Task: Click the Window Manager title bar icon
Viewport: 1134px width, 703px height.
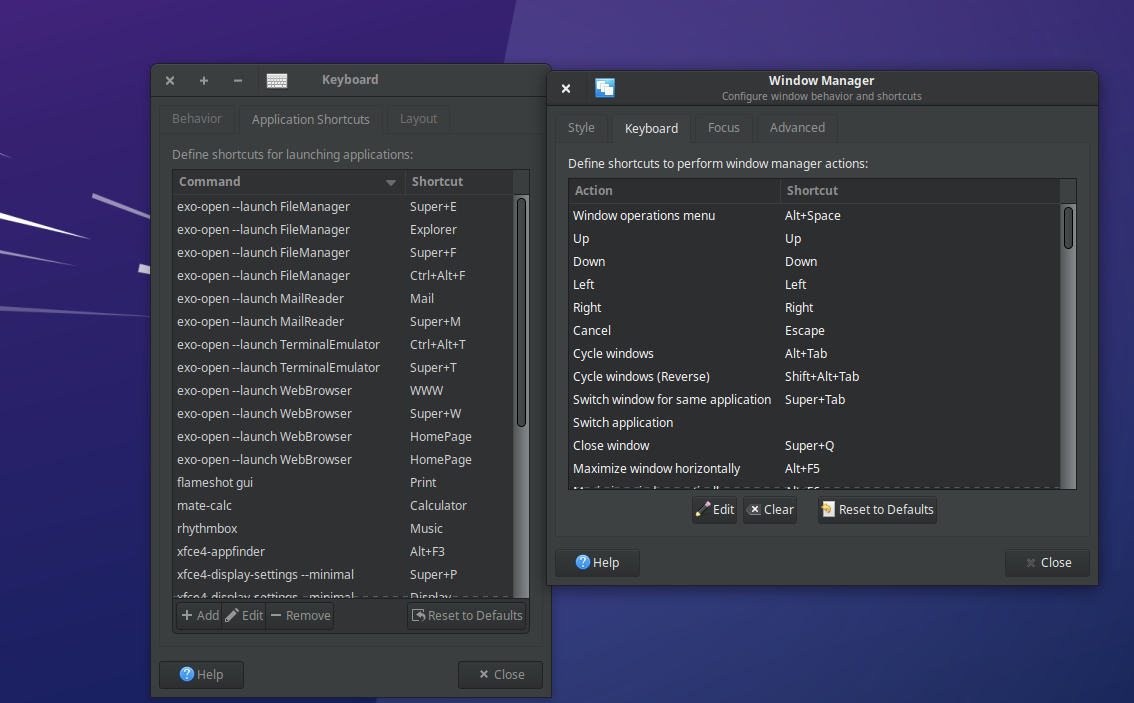Action: 605,88
